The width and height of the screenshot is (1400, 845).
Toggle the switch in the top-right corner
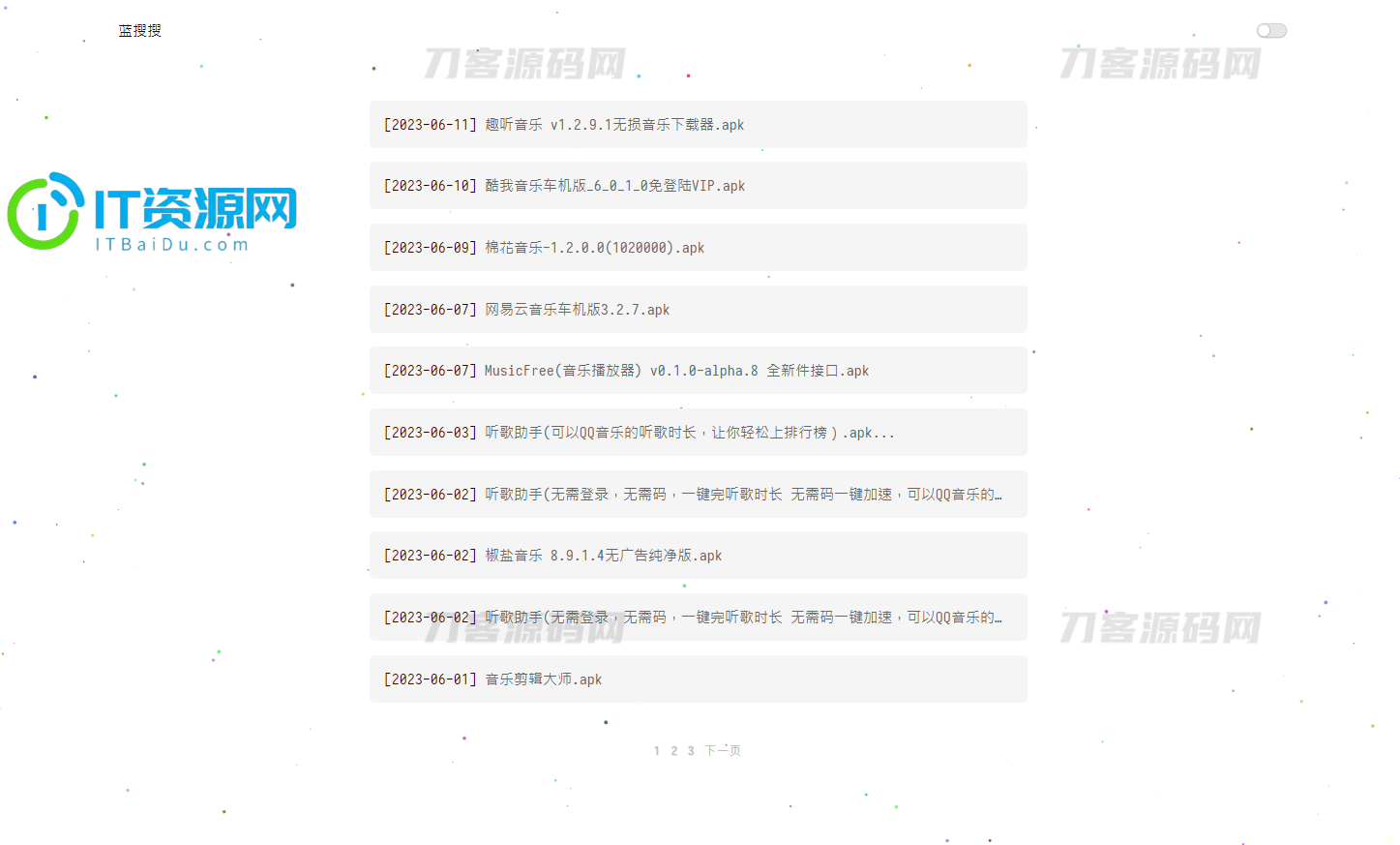point(1271,31)
